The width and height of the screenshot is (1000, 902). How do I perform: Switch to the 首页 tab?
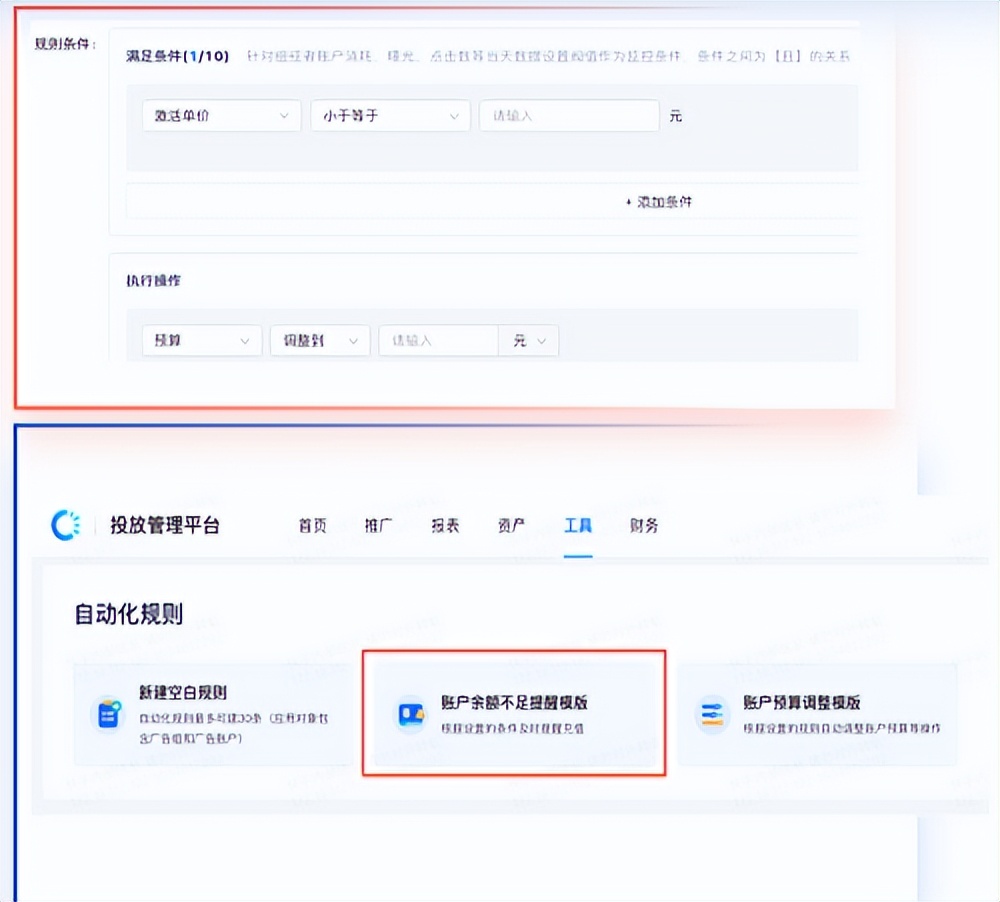tap(312, 526)
